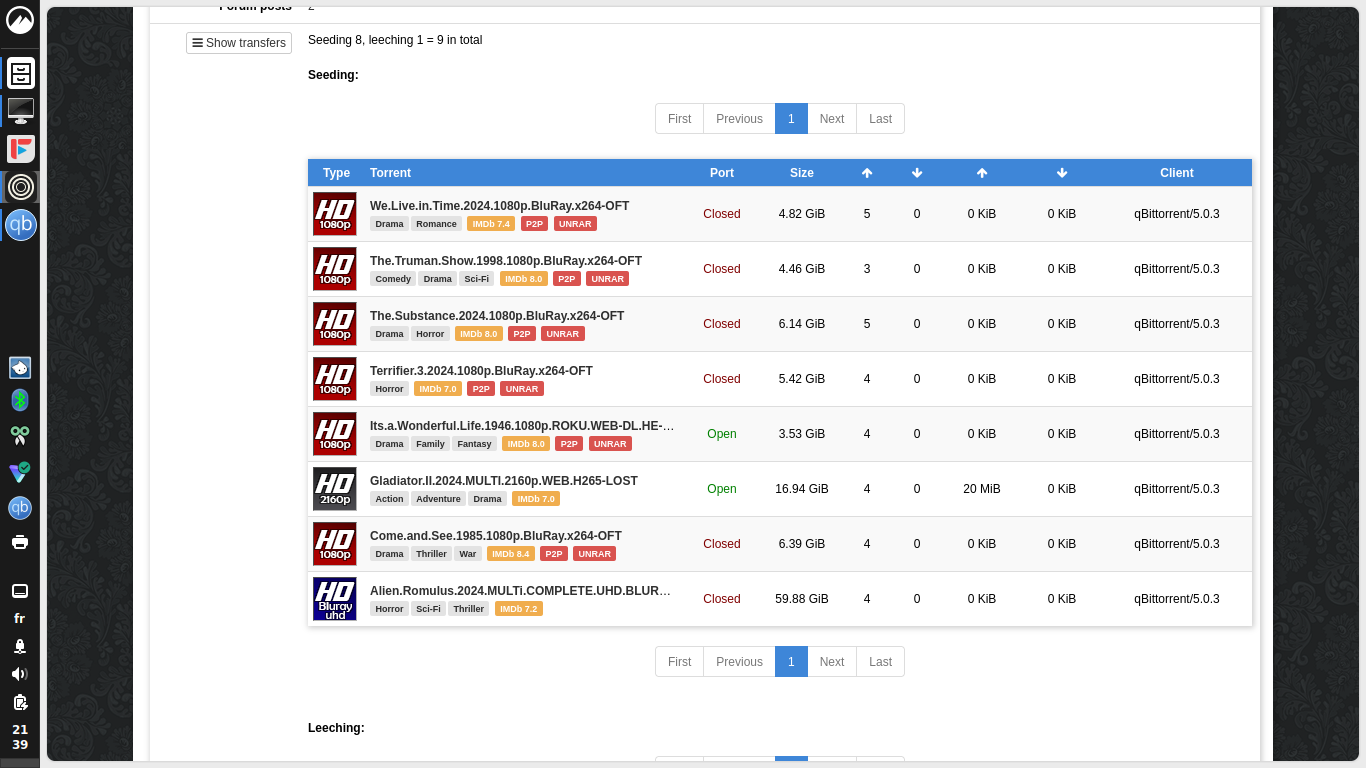Toggle the Show transfers button
Viewport: 1366px width, 768px height.
pyautogui.click(x=239, y=43)
